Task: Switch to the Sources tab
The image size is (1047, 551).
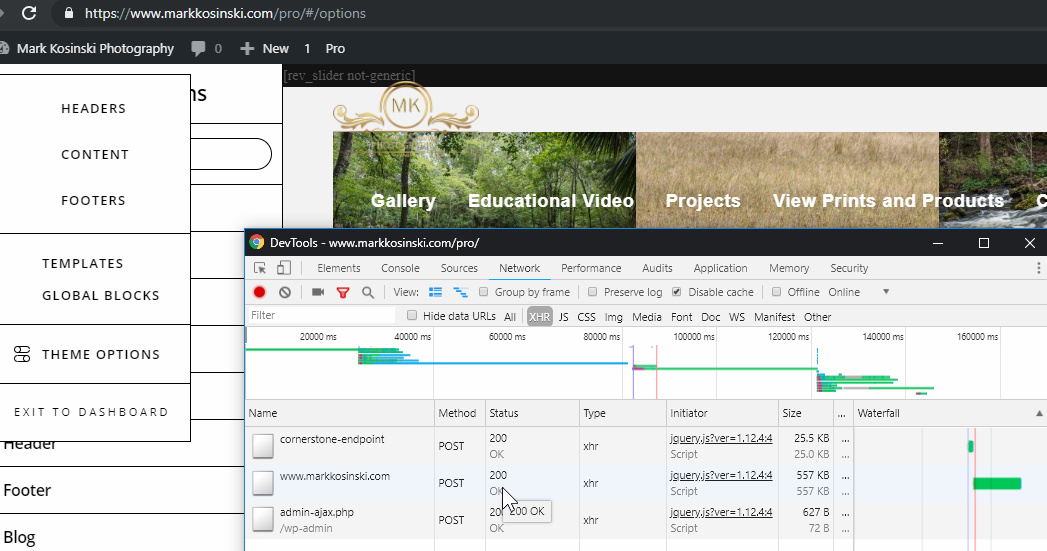Action: [459, 268]
